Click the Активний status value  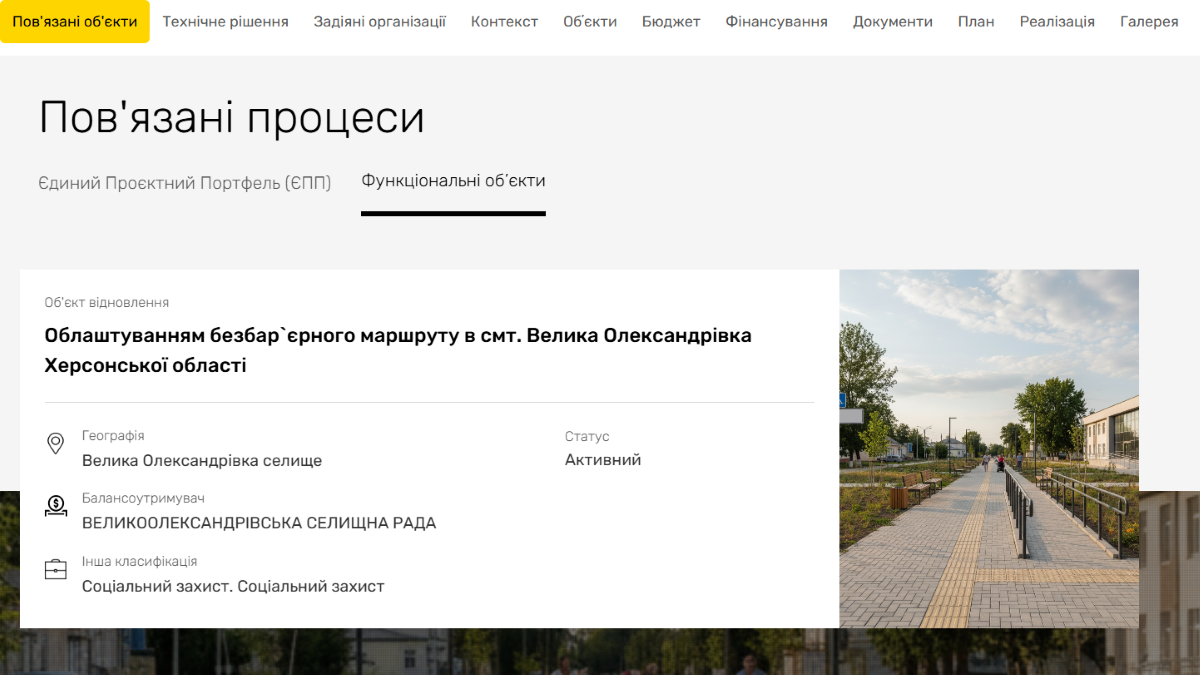pos(603,460)
